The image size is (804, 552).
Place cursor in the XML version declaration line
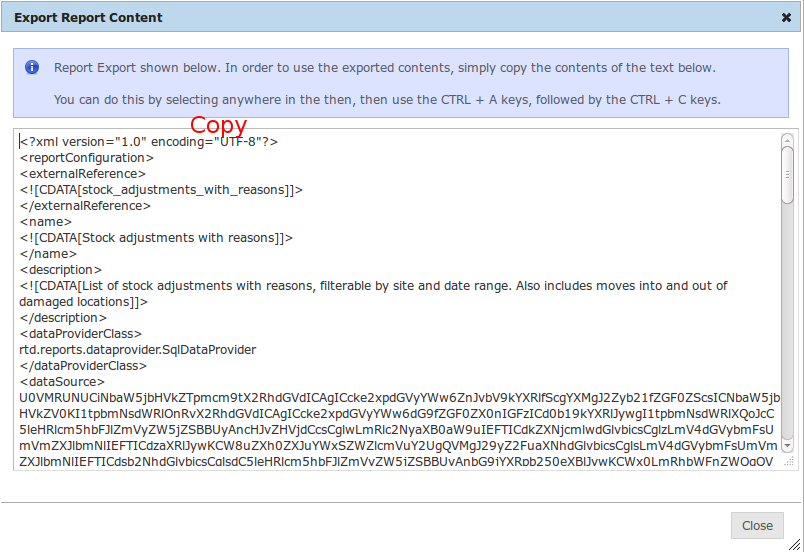[x=148, y=142]
